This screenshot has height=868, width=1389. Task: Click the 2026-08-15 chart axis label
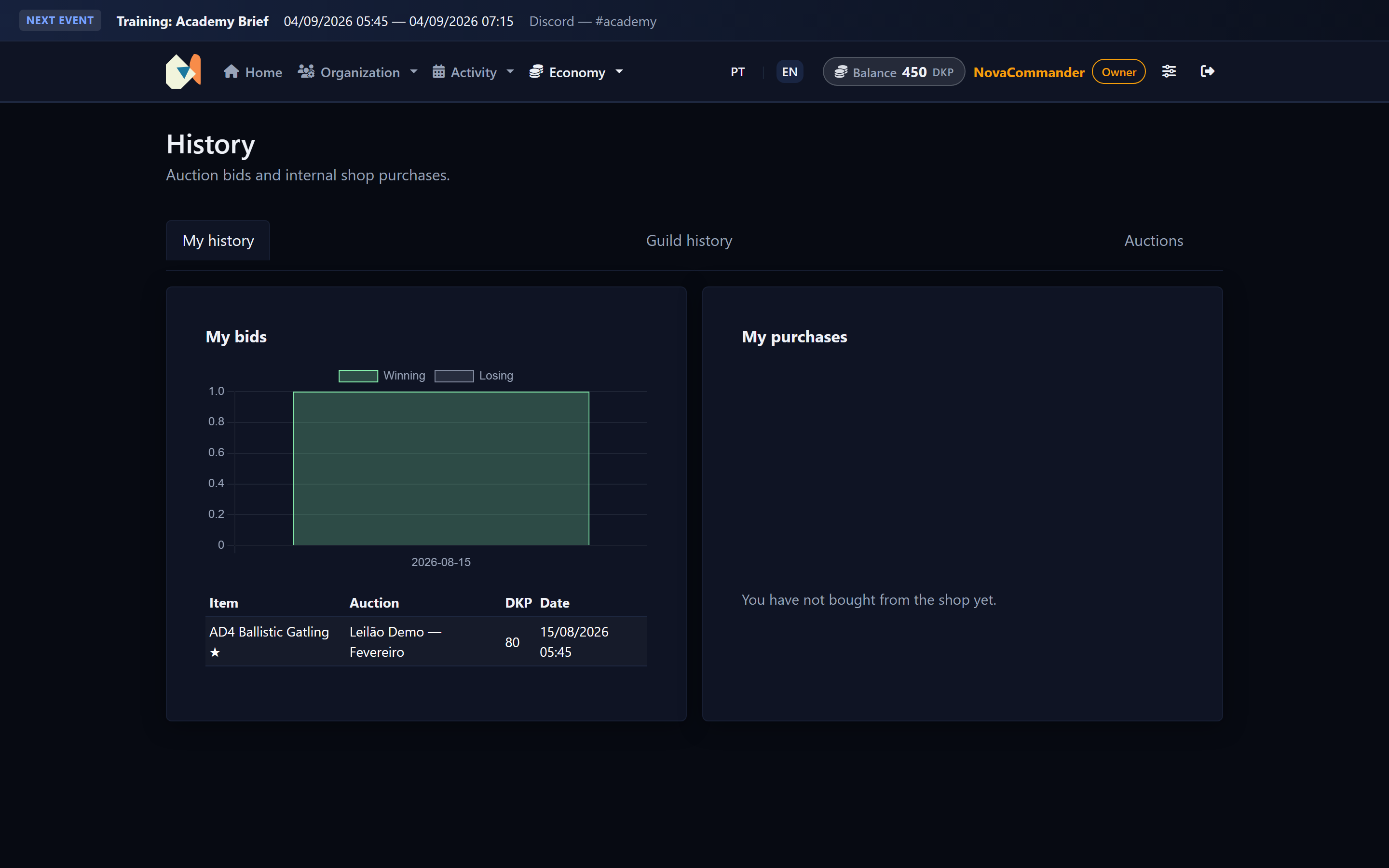(x=441, y=562)
